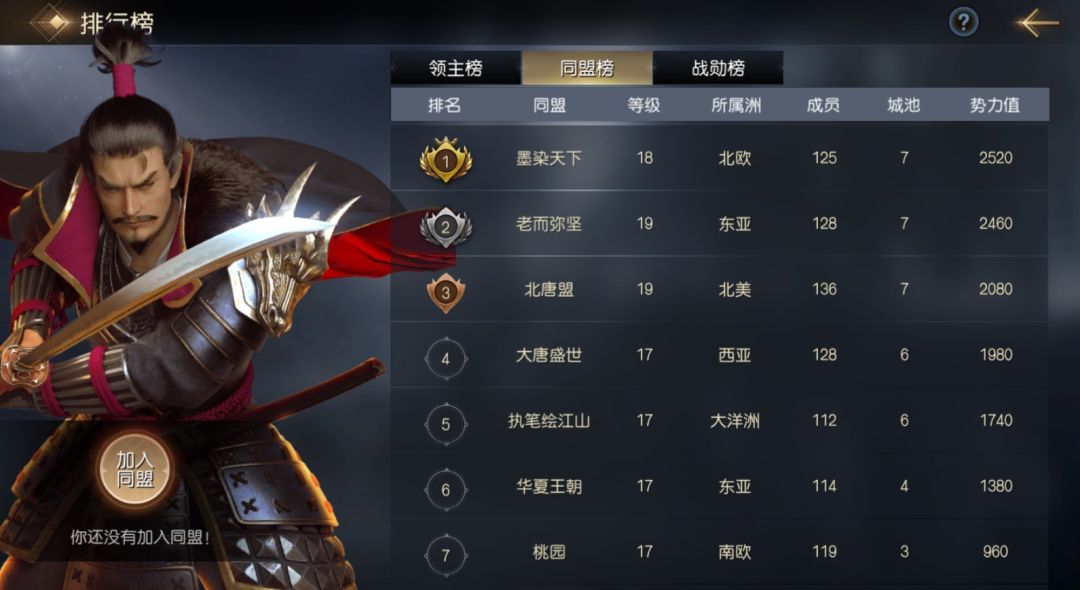This screenshot has height=590, width=1080.
Task: Tap the diamond emblem beside 排行榜 title
Action: pyautogui.click(x=52, y=23)
